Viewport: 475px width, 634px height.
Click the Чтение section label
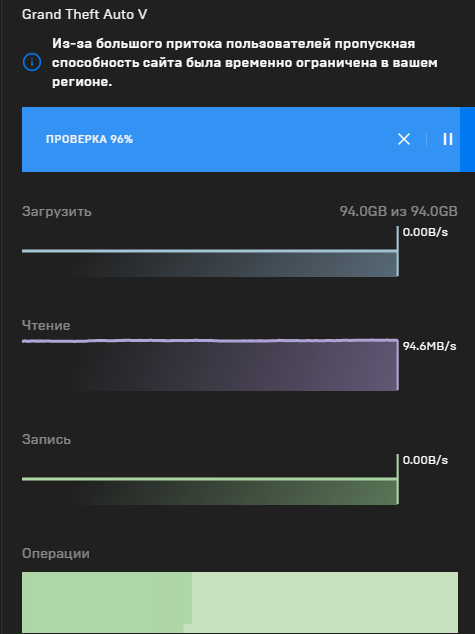click(46, 325)
